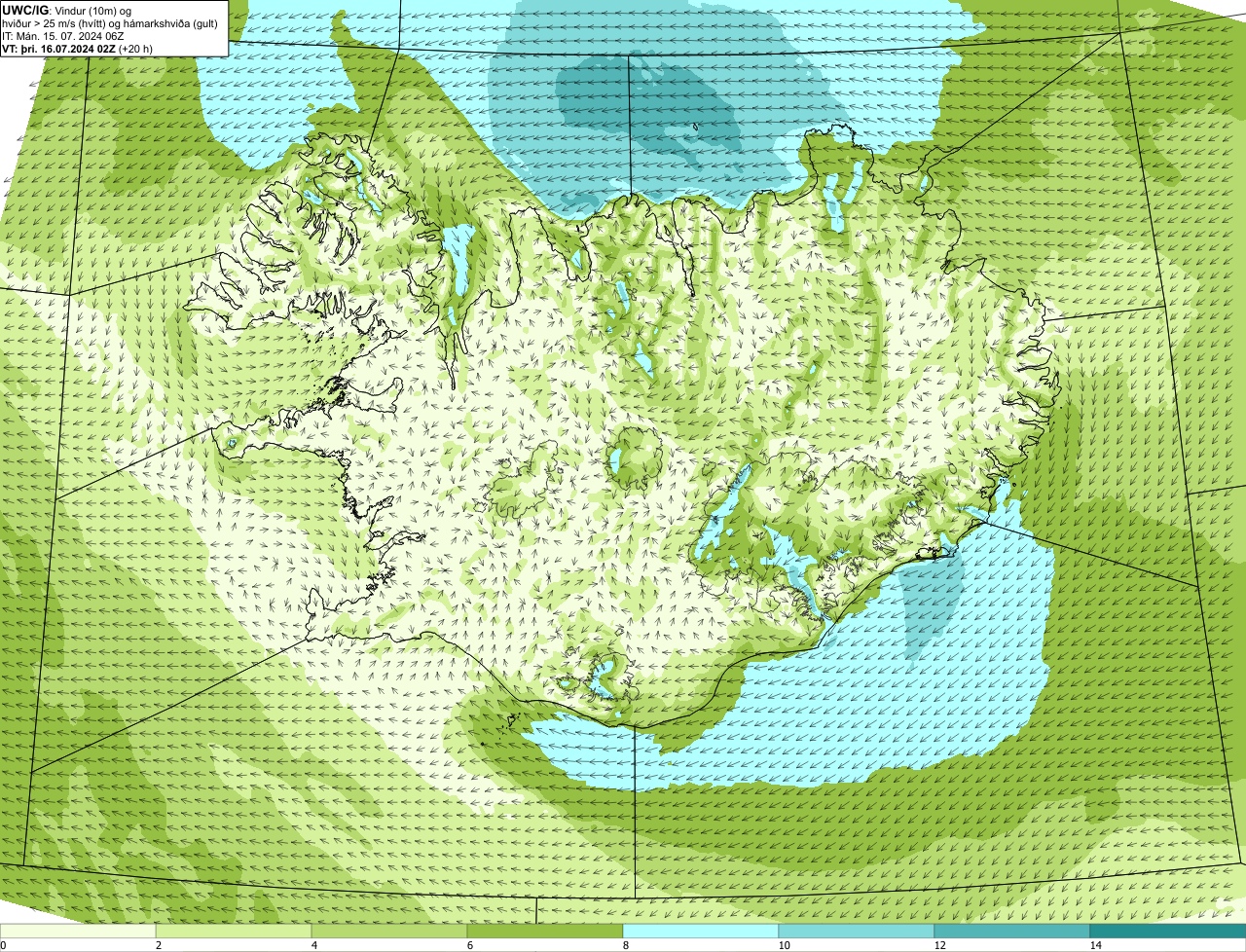Click the valid time line 'VT: þri. 16.07.2024 02Z (+20 h)'
Screen dimensions: 1246x952
point(78,48)
